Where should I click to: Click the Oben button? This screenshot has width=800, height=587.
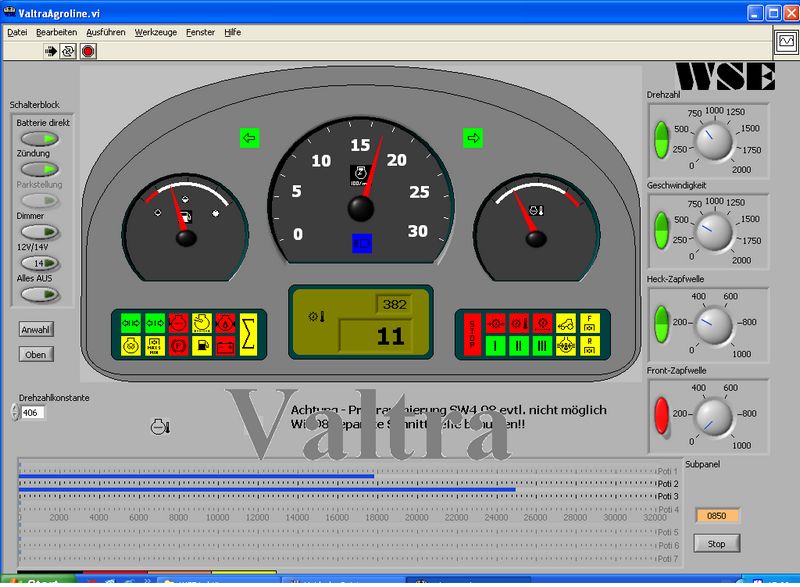36,354
